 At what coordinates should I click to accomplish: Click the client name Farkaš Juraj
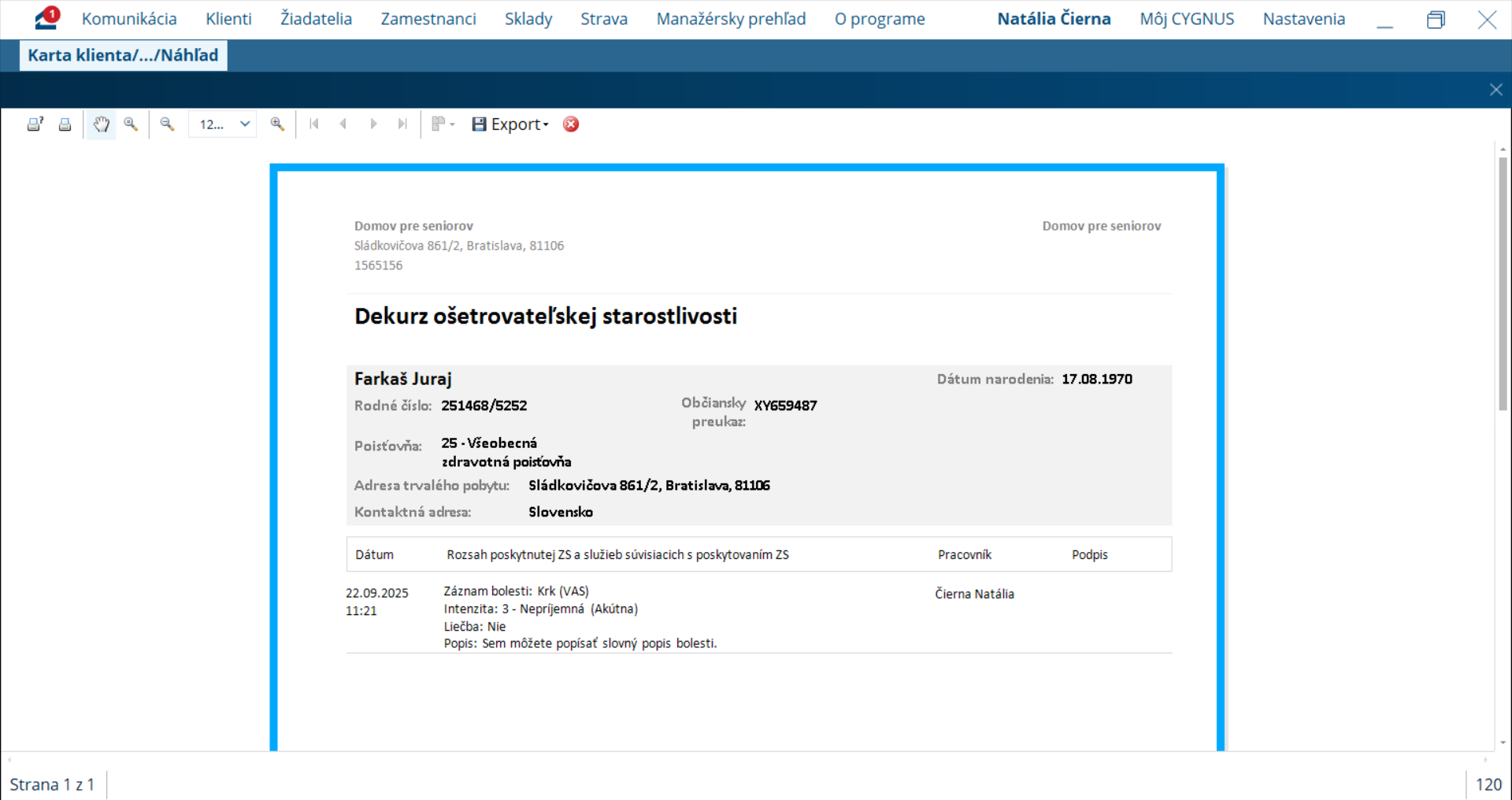click(403, 379)
